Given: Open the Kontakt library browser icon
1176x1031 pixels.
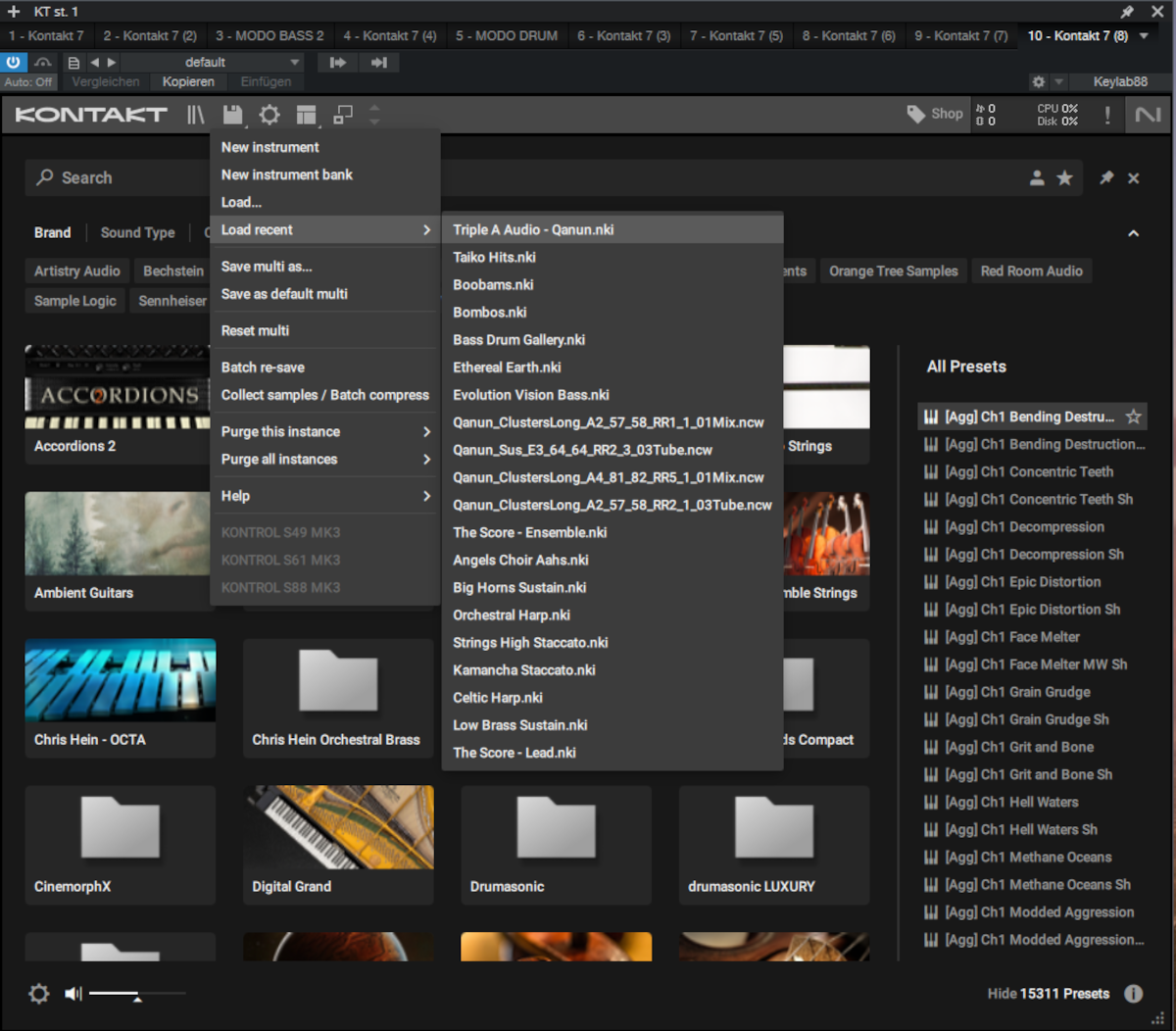Looking at the screenshot, I should click(x=196, y=115).
